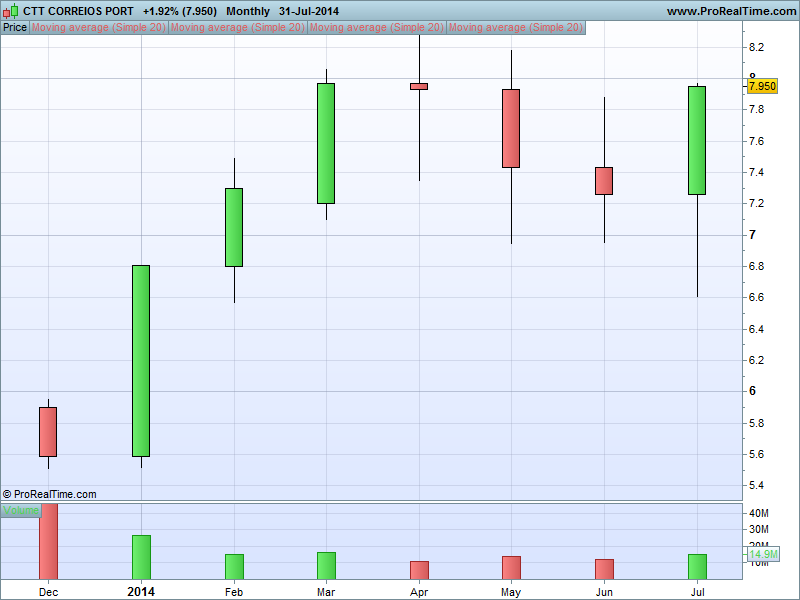Viewport: 800px width, 600px height.
Task: Click the 6.6 price axis value
Action: 756,297
